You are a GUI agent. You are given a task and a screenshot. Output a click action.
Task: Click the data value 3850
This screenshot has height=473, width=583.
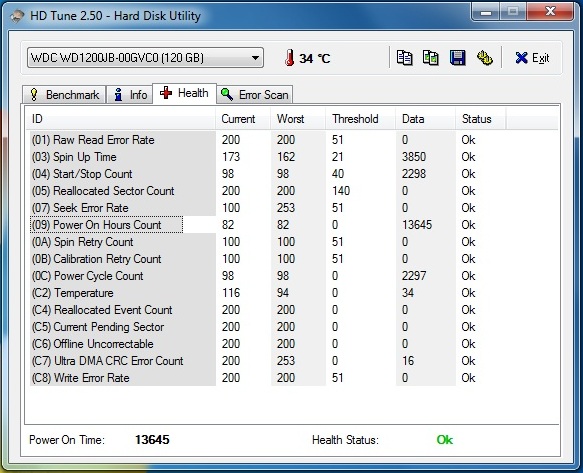414,157
